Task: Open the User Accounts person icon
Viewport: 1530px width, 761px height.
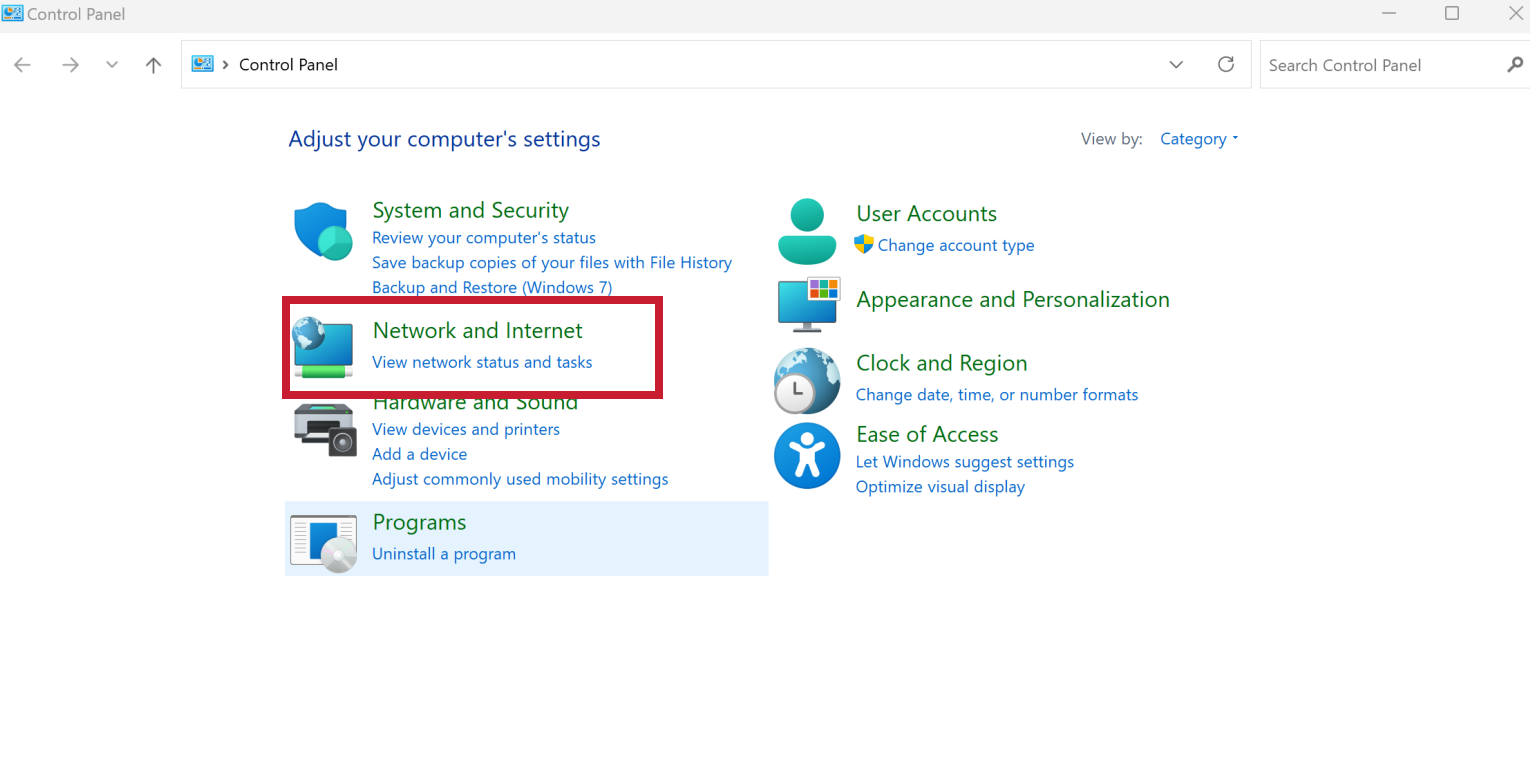Action: (x=807, y=231)
